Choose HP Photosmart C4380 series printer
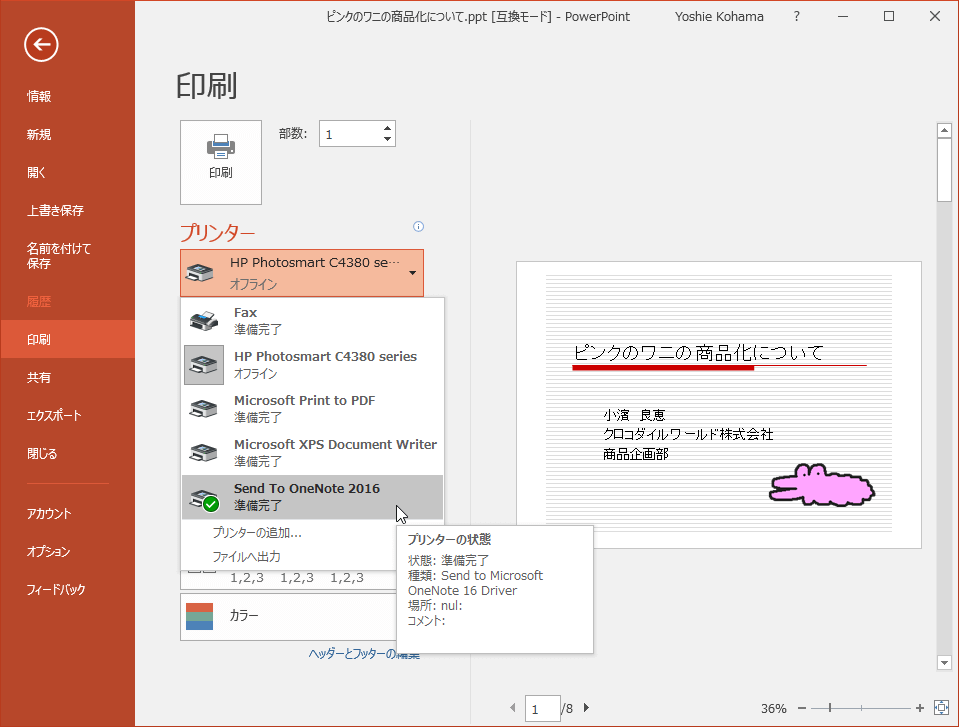Viewport: 959px width, 727px height. pos(313,364)
